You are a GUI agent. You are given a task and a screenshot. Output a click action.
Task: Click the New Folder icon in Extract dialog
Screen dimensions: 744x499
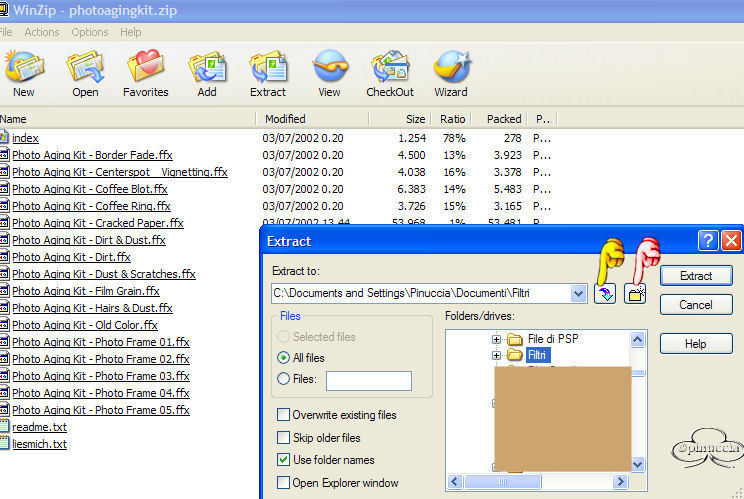tap(635, 294)
